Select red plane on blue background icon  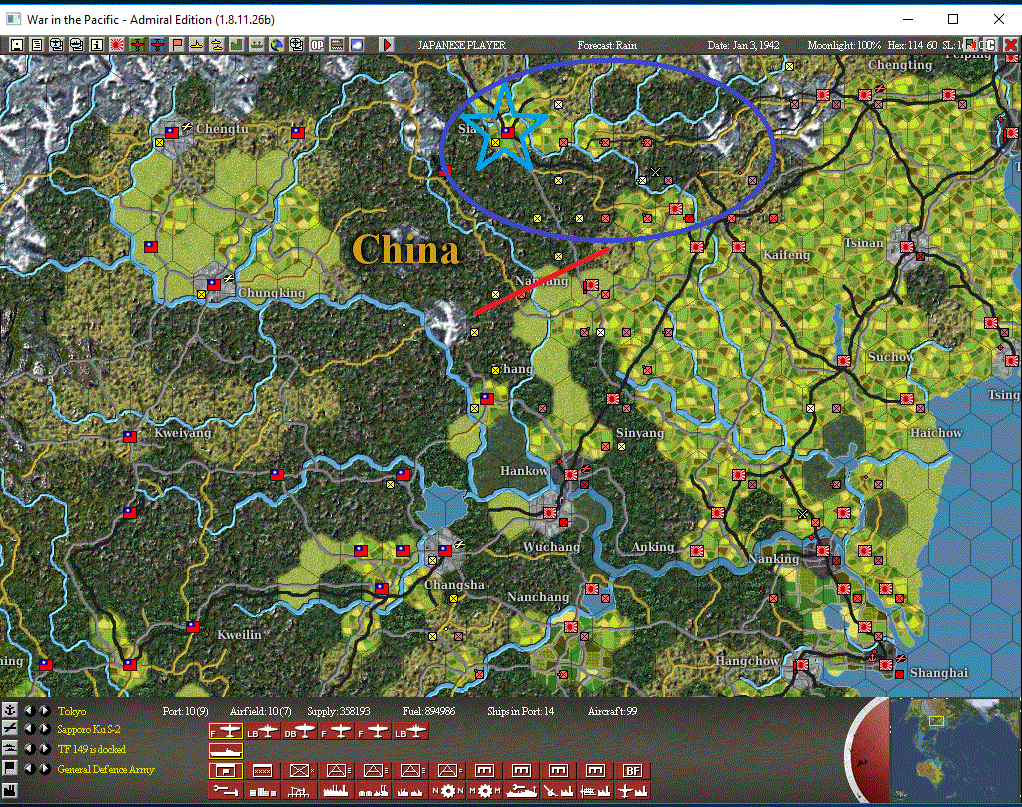(x=157, y=45)
